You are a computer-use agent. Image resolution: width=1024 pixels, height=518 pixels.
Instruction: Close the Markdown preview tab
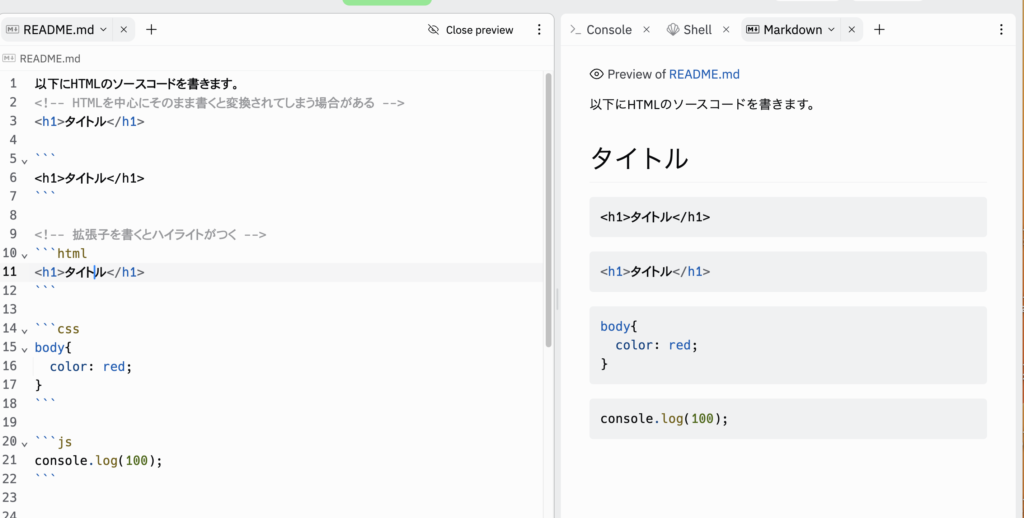(852, 29)
